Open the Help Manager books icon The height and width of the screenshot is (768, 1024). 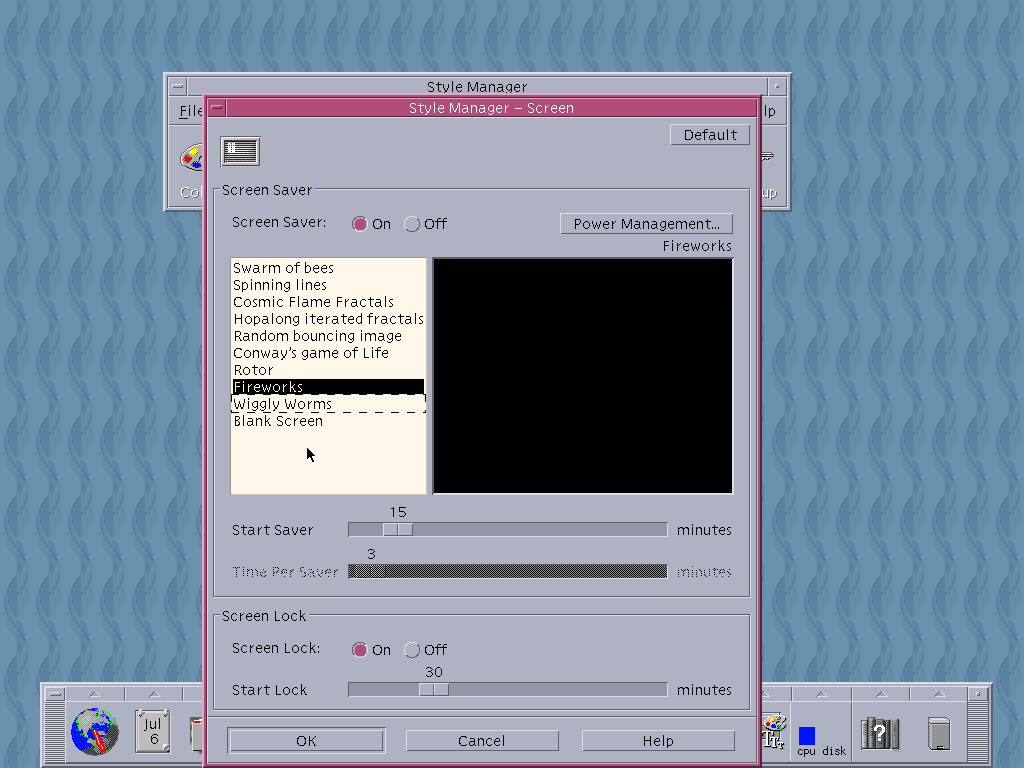[x=880, y=733]
